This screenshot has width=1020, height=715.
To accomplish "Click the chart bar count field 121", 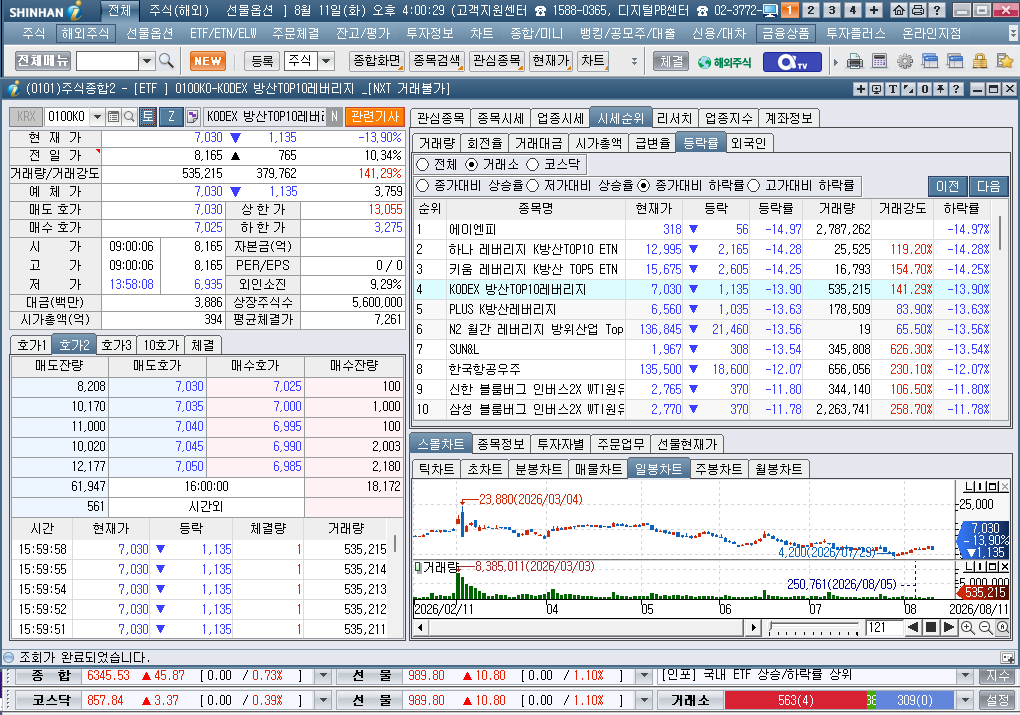I will 883,628.
